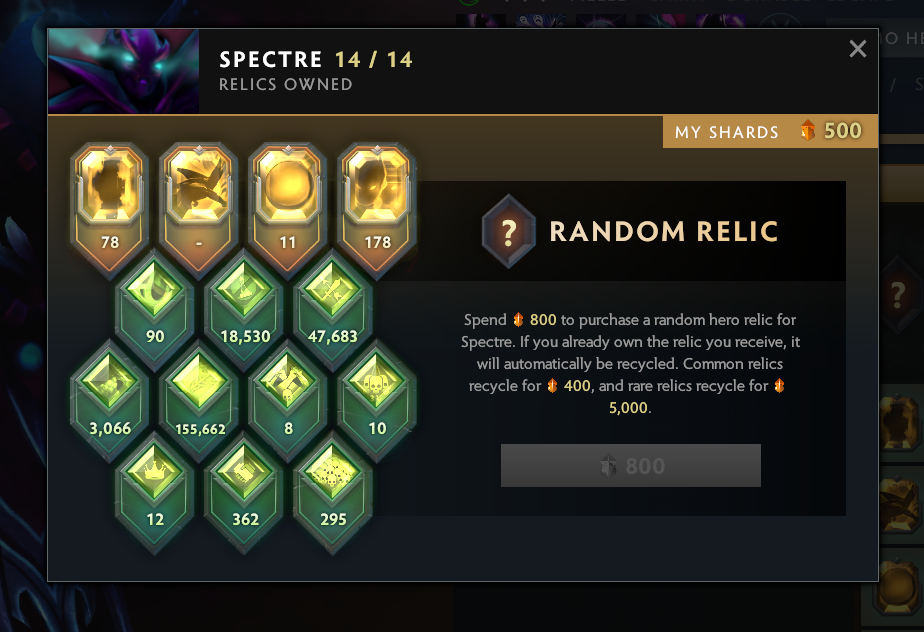Click the Random Relic heading
The width and height of the screenshot is (924, 632).
coord(664,231)
